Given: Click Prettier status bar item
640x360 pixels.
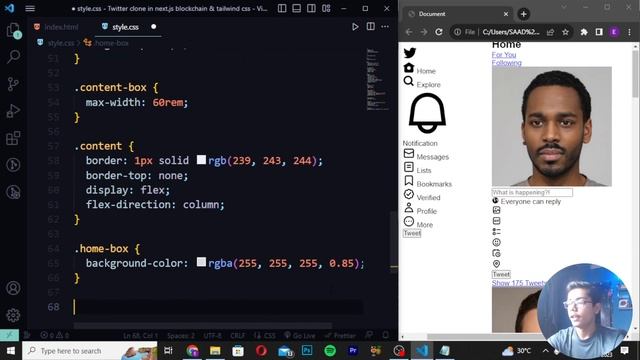Looking at the screenshot, I should point(340,336).
